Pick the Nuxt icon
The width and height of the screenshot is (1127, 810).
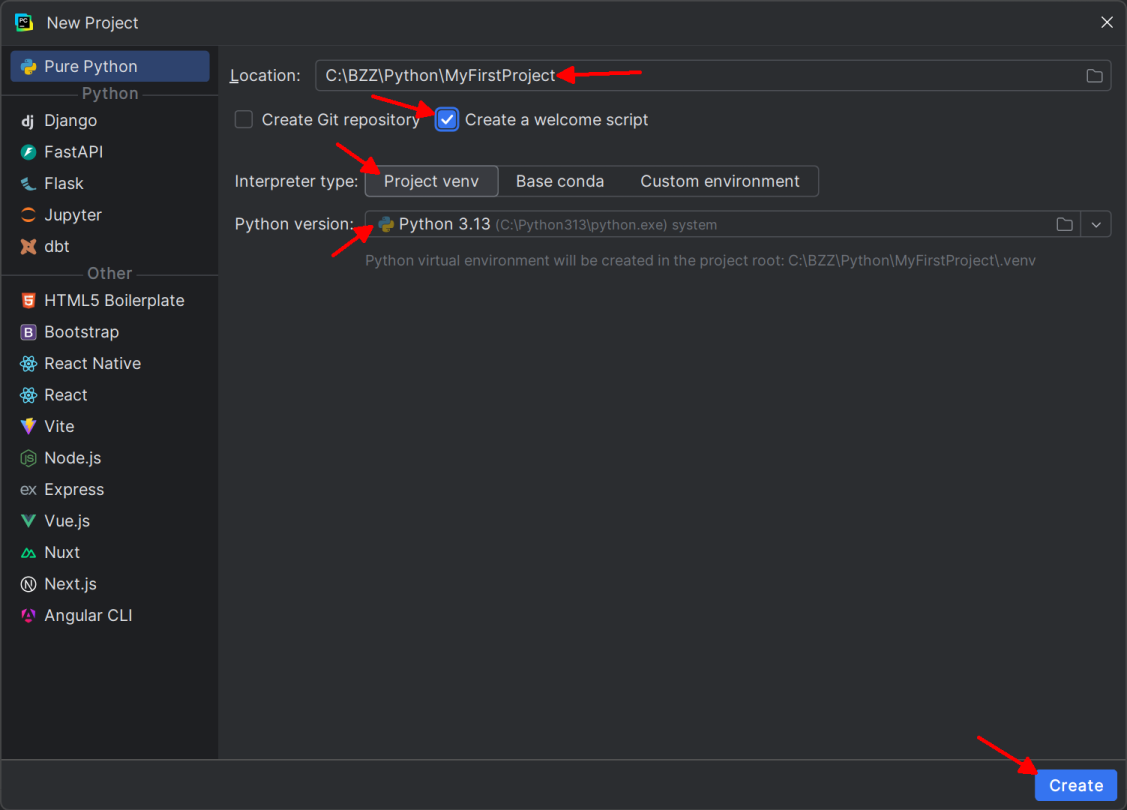[28, 553]
